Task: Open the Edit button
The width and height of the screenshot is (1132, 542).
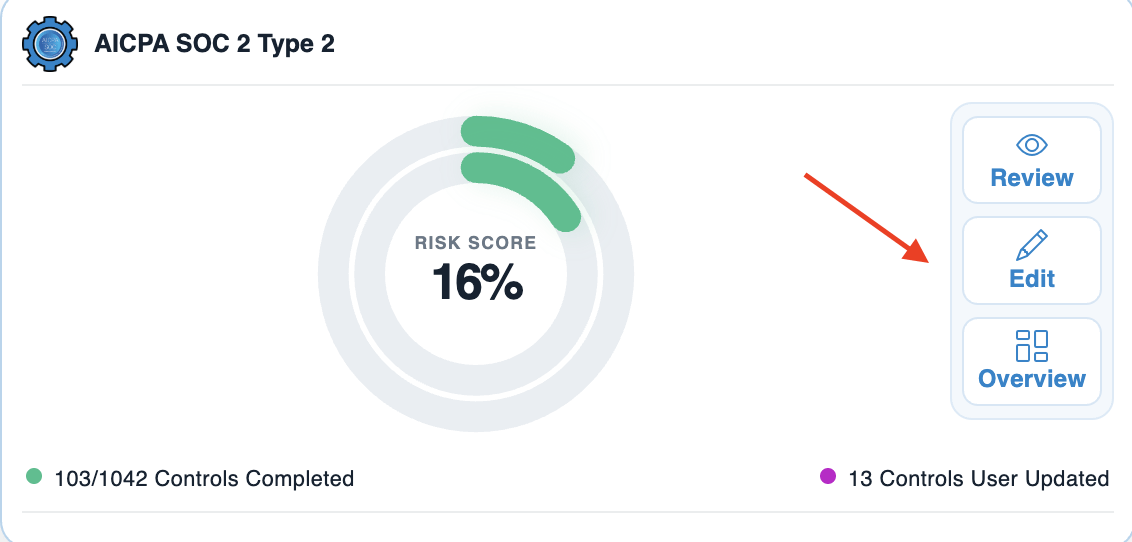Action: (x=1032, y=261)
